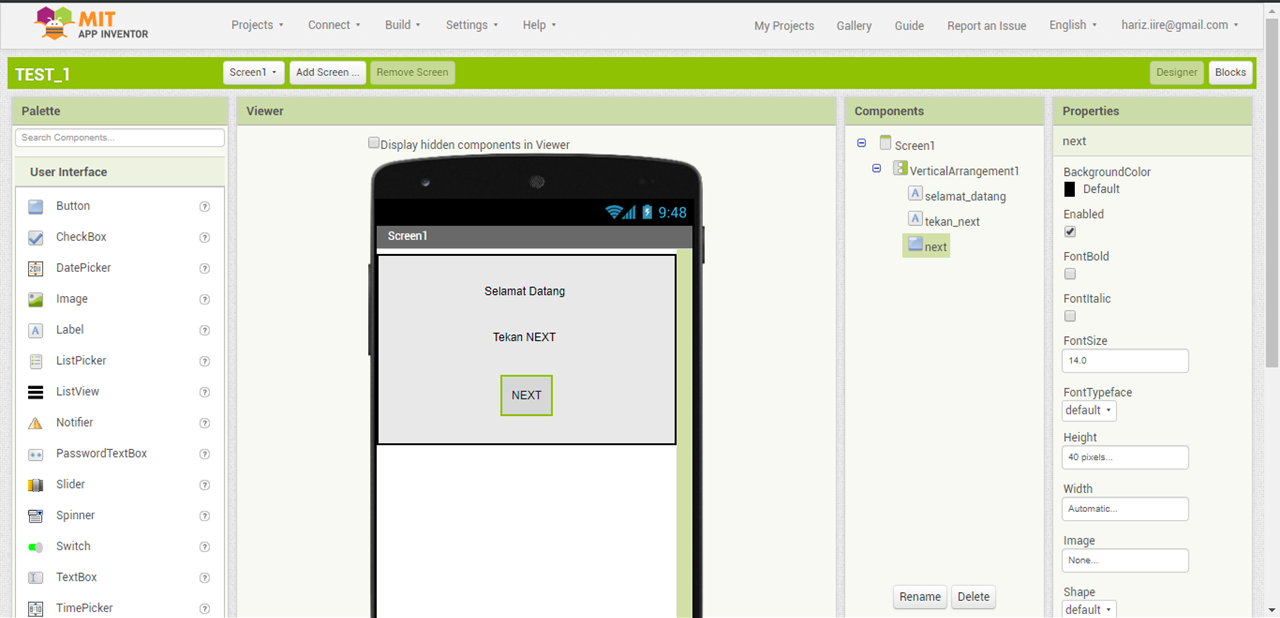The width and height of the screenshot is (1280, 618).
Task: Open help icon next to CheckBox
Action: click(x=205, y=238)
